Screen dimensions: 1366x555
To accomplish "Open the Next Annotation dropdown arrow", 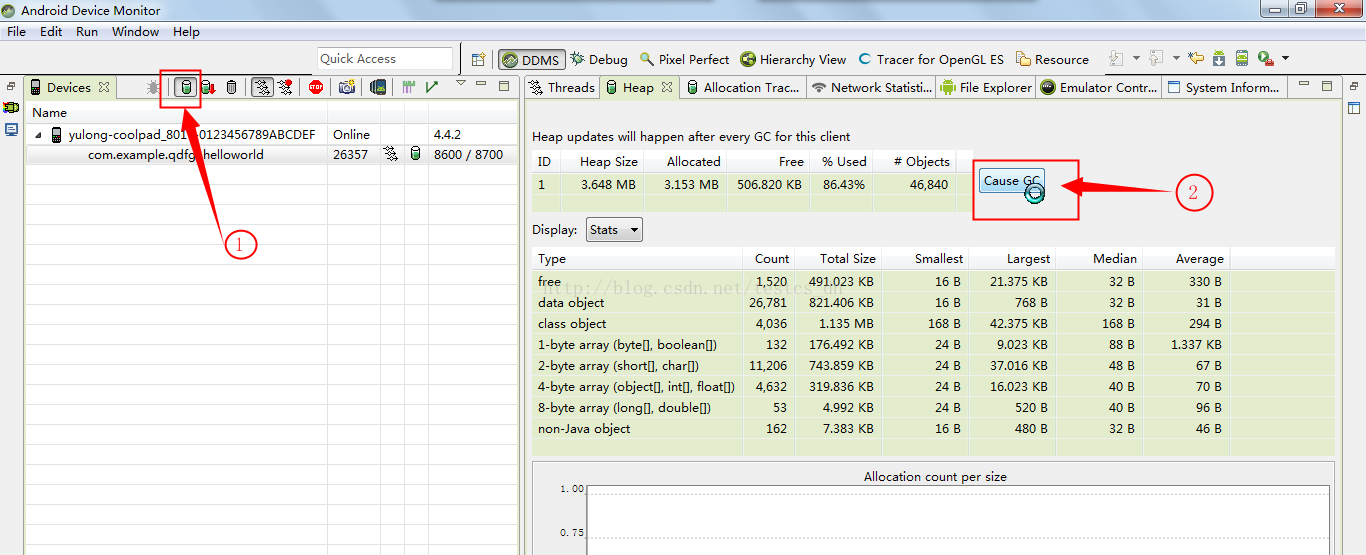I will (1136, 59).
